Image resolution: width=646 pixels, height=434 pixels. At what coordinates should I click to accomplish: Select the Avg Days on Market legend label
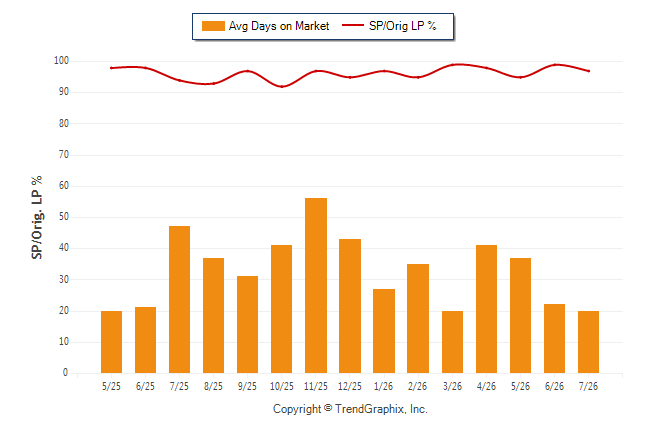[x=279, y=26]
